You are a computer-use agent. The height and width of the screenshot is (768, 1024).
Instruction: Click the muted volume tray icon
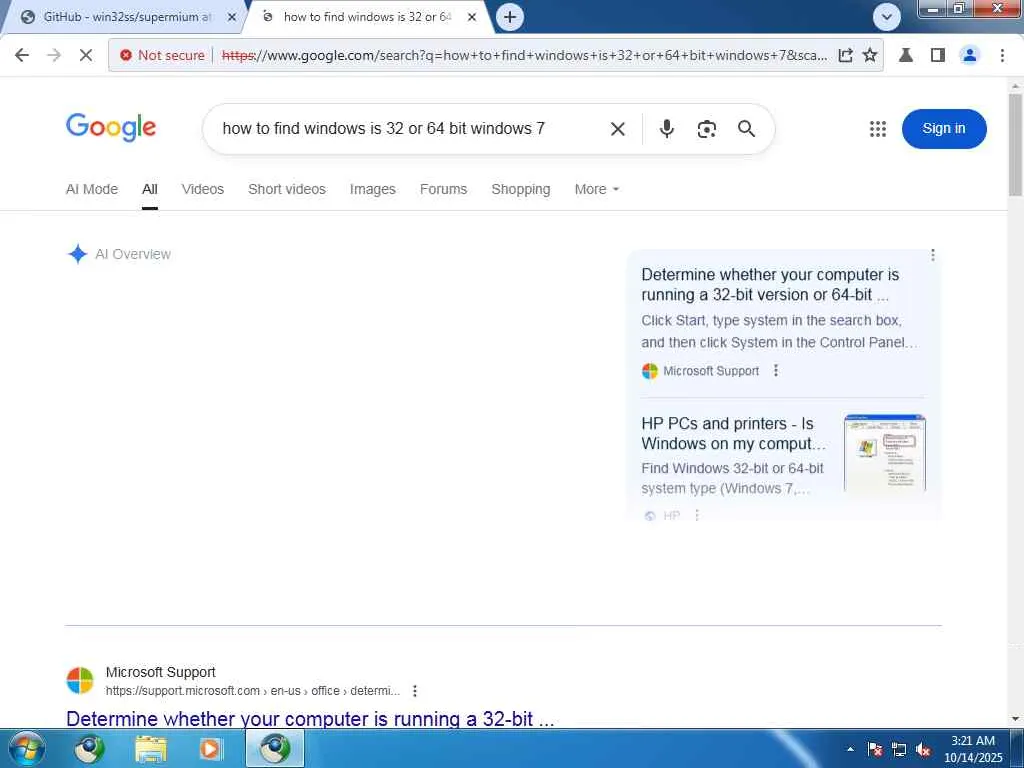tap(923, 749)
